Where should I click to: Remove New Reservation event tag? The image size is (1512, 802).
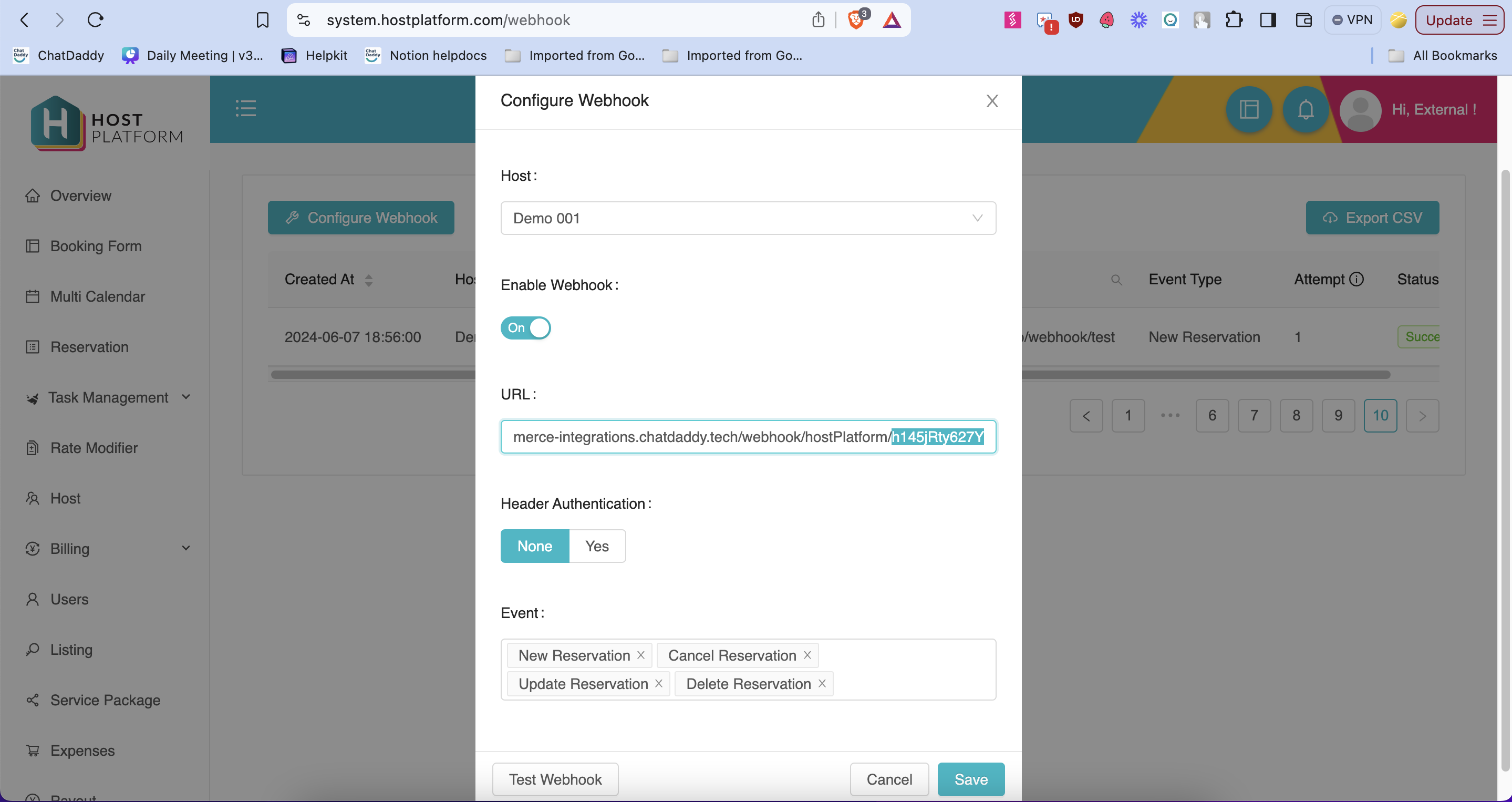pyautogui.click(x=641, y=655)
